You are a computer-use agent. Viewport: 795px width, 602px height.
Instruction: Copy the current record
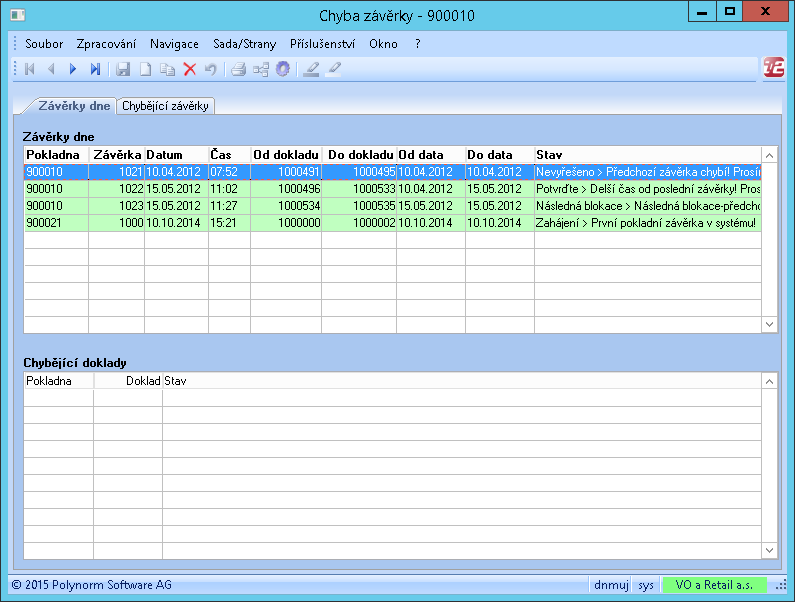pyautogui.click(x=167, y=69)
